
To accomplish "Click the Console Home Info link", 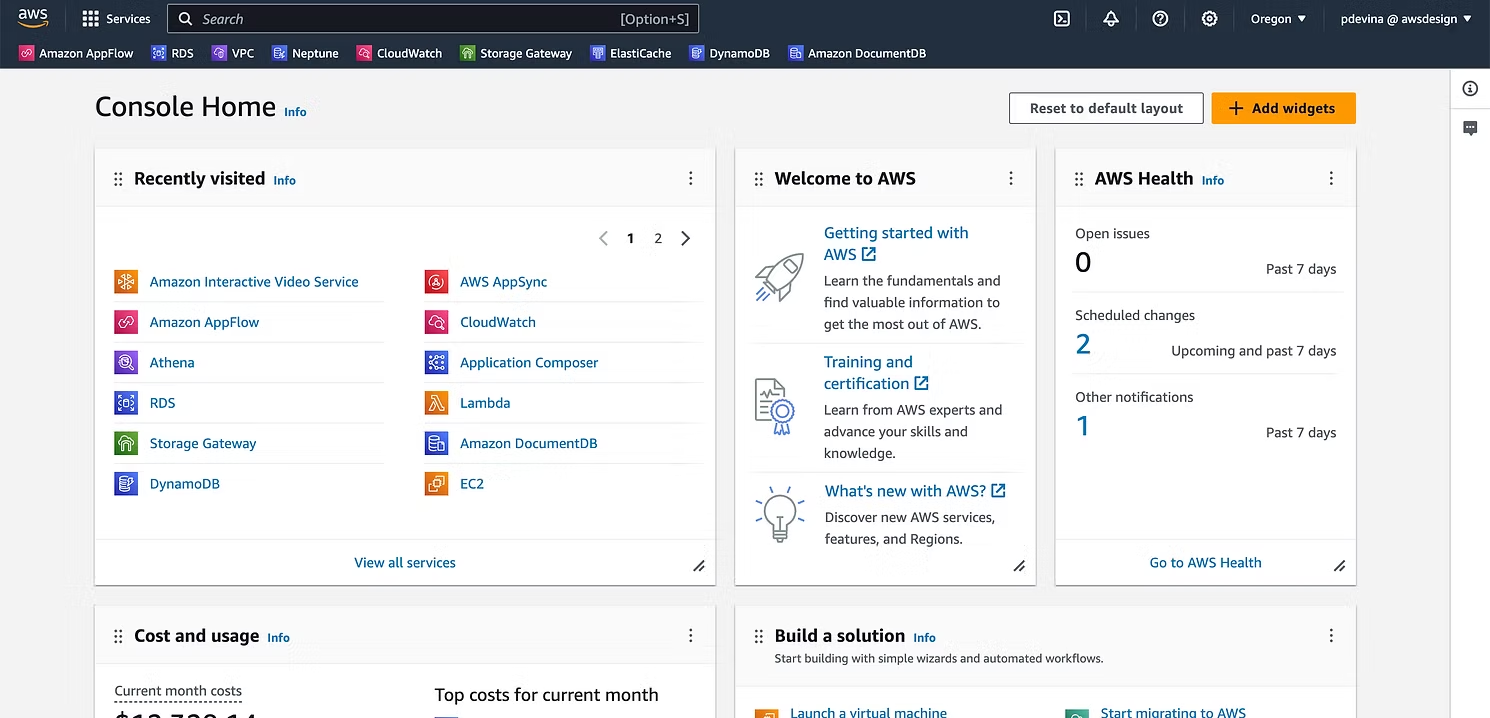I will click(x=295, y=112).
